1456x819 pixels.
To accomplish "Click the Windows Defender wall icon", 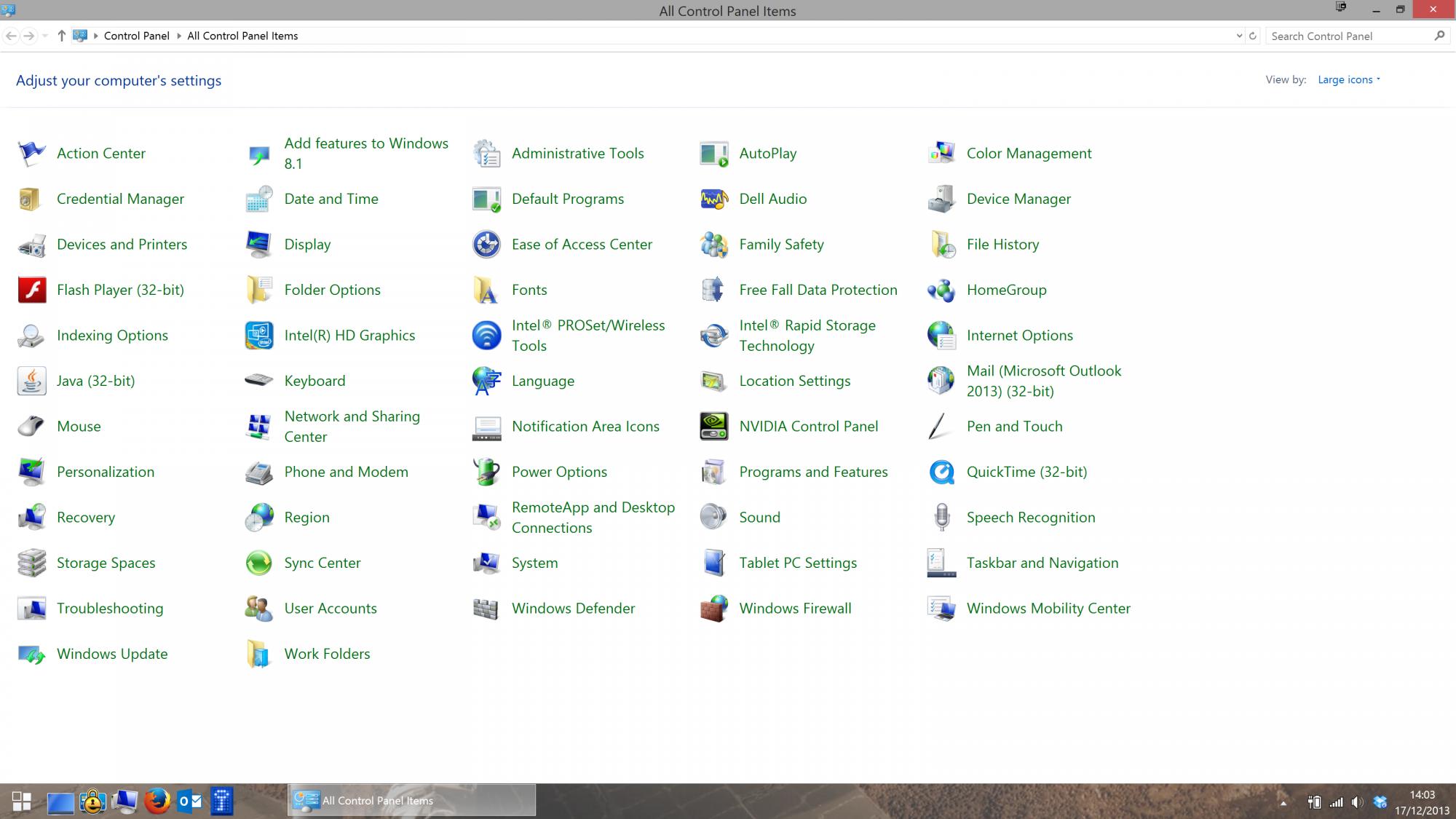I will 486,609.
